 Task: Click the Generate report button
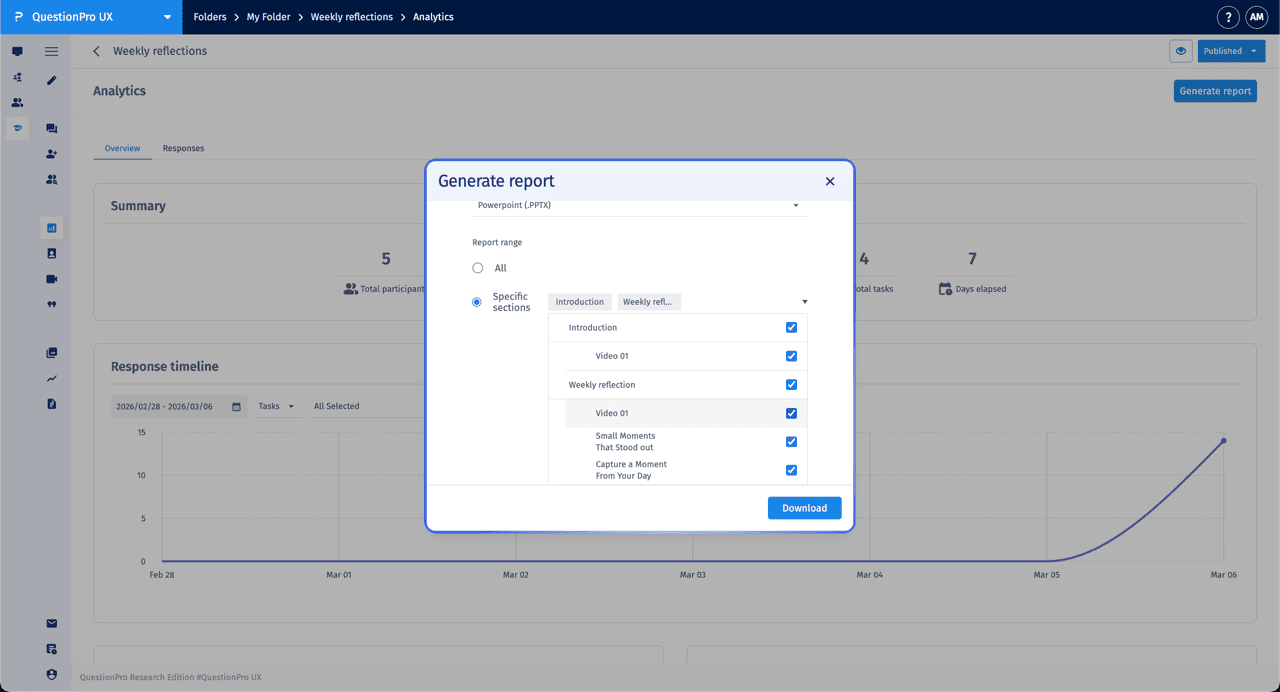click(1215, 90)
